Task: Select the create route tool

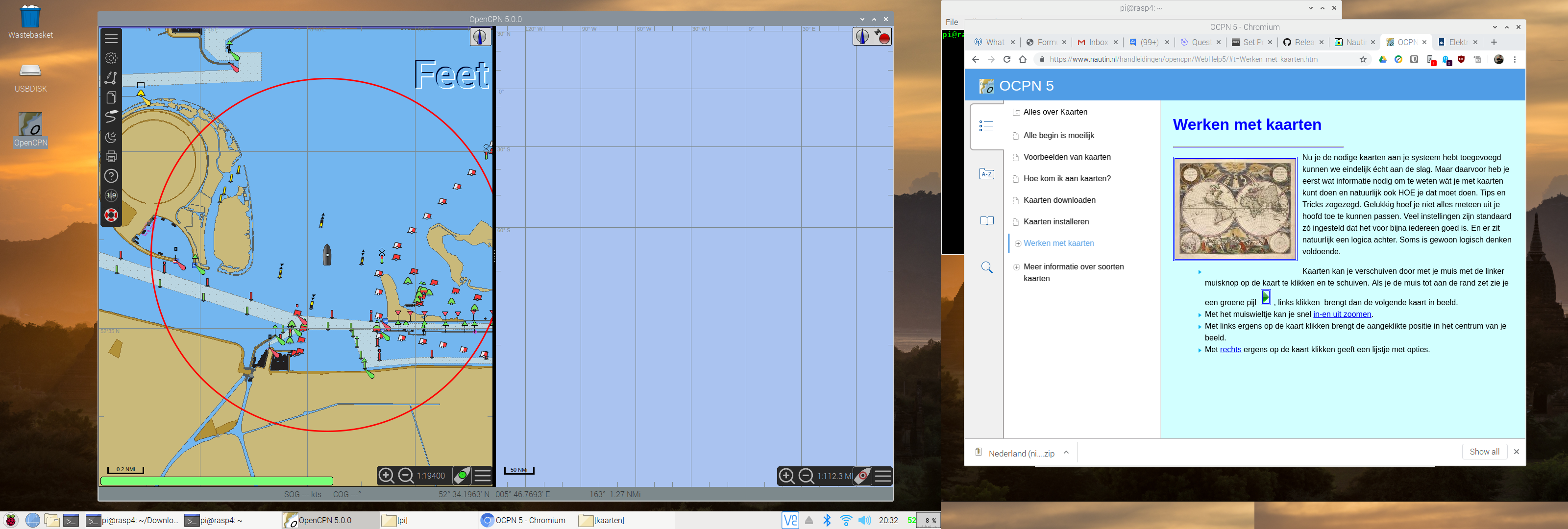Action: [111, 77]
